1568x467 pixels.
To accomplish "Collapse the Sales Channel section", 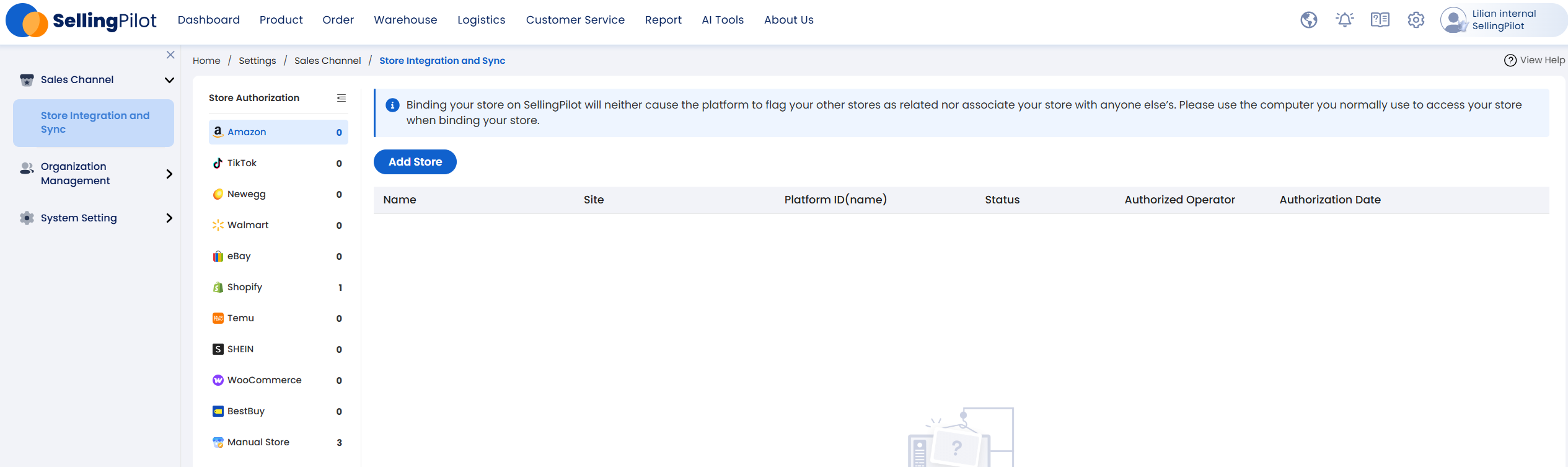I will tap(169, 80).
